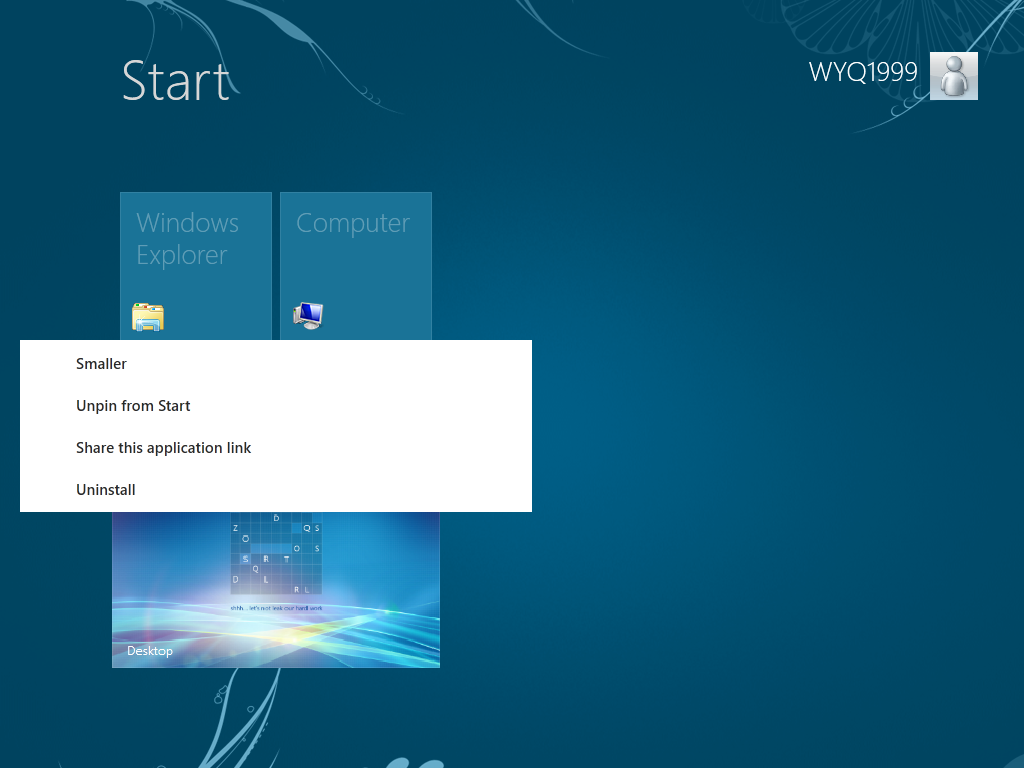Click the plant stem decoration below Desktop tile
Viewport: 1024px width, 768px height.
tap(248, 718)
